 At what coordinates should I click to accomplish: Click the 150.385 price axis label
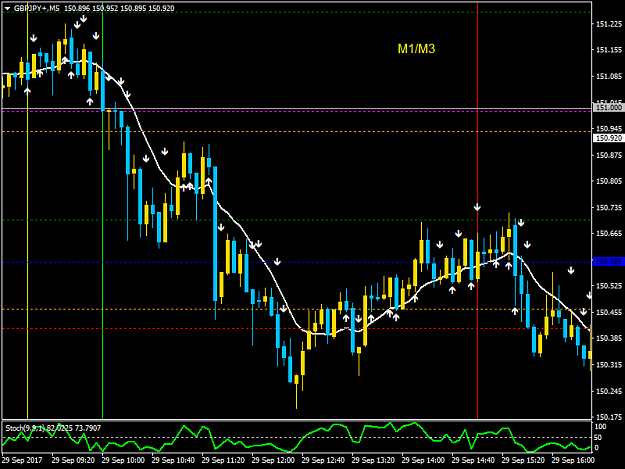pos(609,338)
